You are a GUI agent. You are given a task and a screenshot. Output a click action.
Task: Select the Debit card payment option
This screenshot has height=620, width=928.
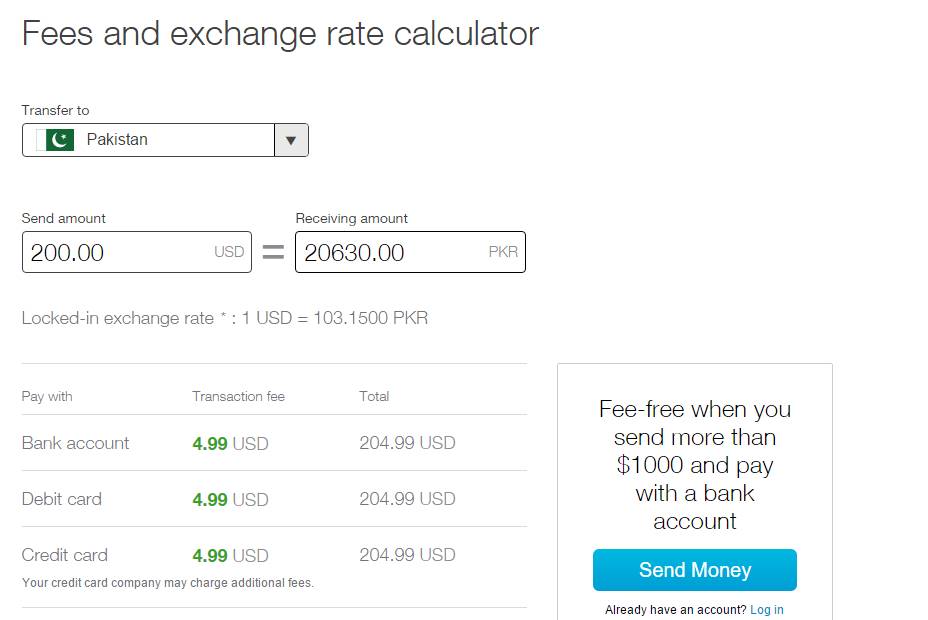[62, 499]
